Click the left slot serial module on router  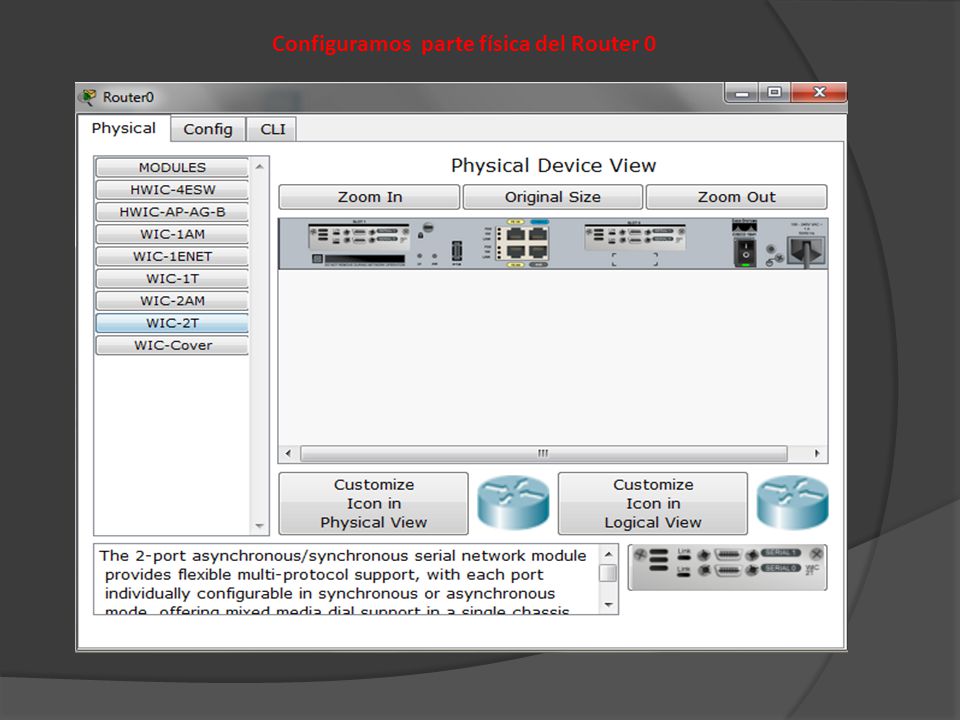tap(359, 236)
